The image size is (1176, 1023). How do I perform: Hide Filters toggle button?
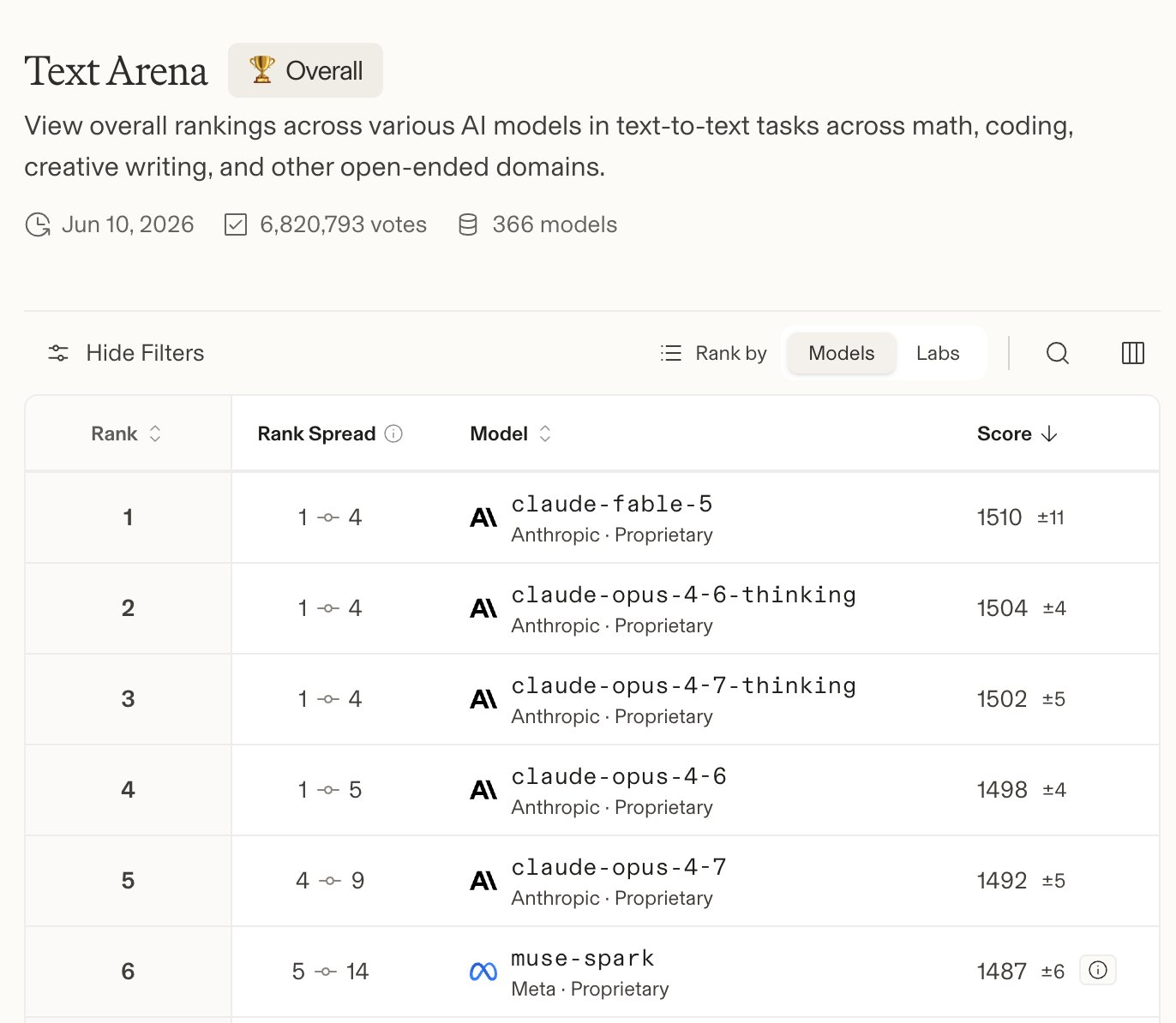[126, 353]
